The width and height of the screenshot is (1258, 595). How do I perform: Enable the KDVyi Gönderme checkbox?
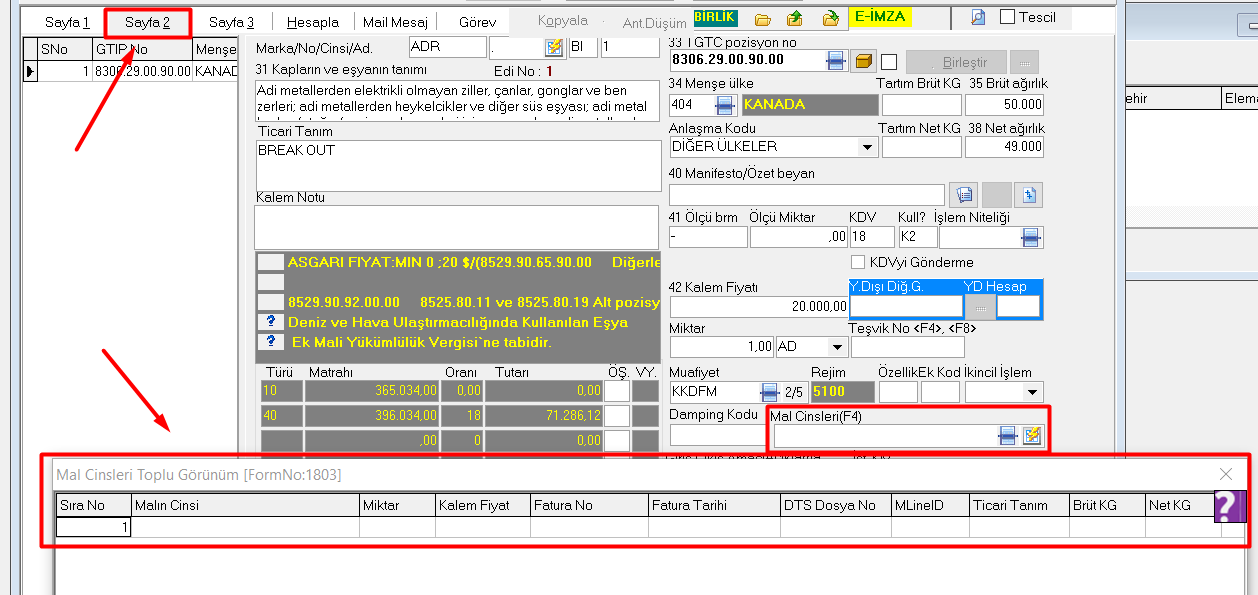pyautogui.click(x=857, y=262)
